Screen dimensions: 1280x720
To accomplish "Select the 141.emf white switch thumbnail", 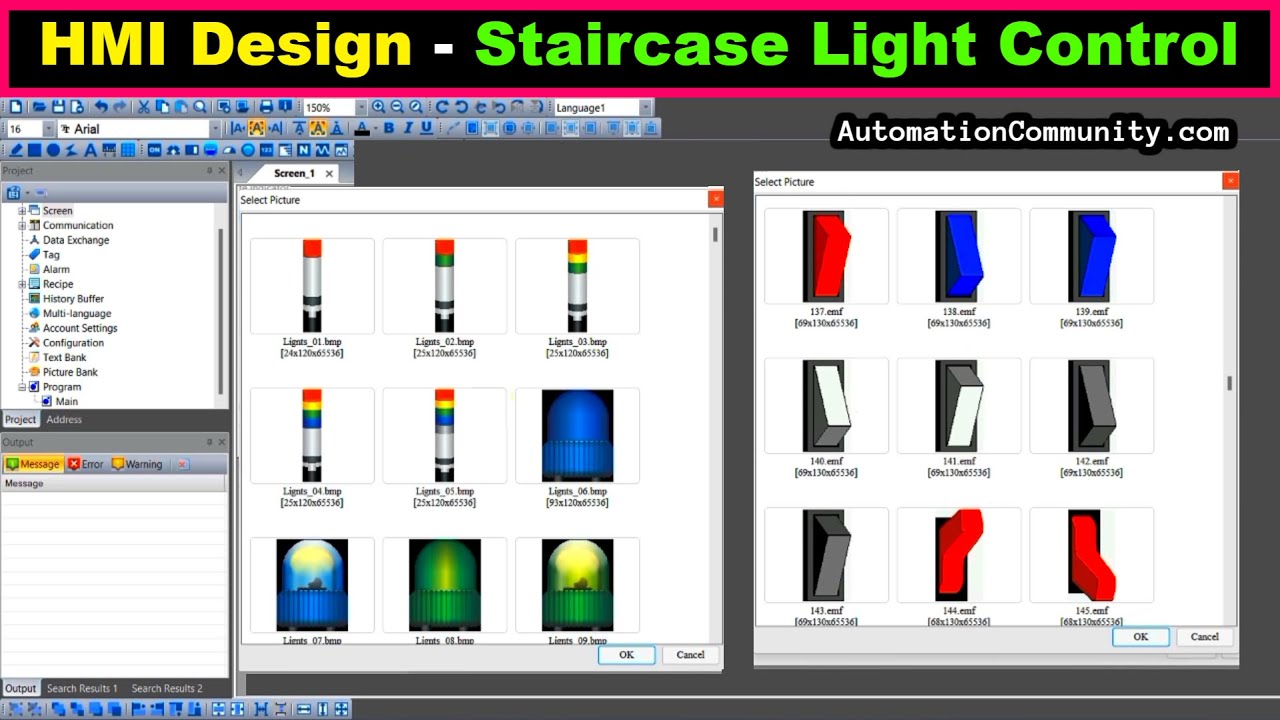I will 959,406.
